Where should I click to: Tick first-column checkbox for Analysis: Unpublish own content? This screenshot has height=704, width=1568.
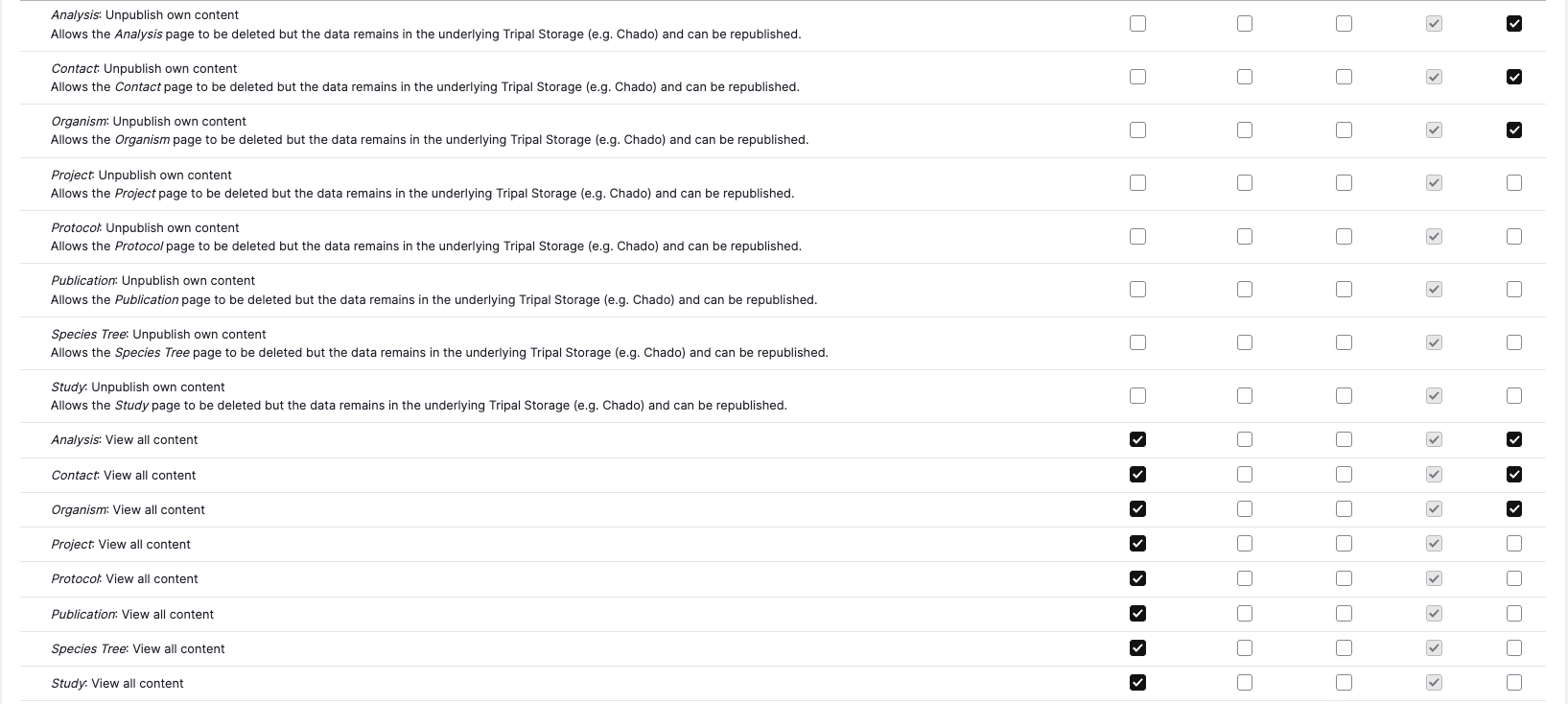[1137, 23]
